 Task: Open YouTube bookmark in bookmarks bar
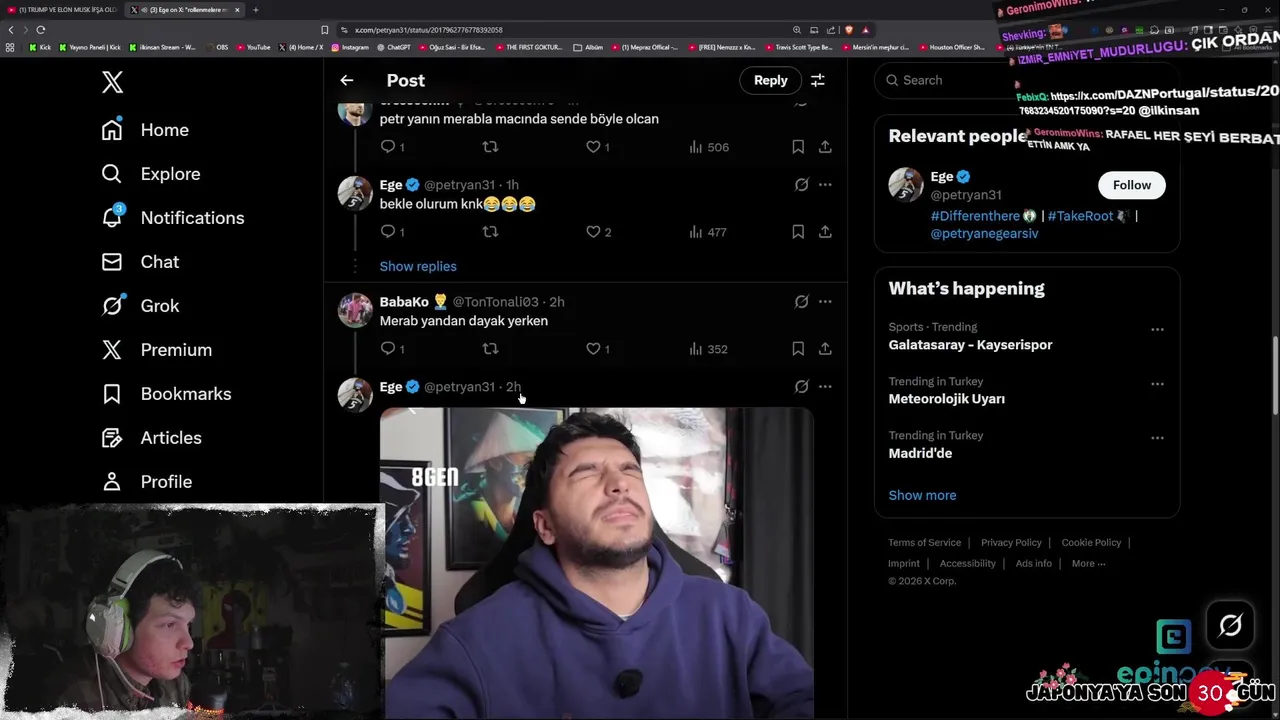tap(254, 47)
